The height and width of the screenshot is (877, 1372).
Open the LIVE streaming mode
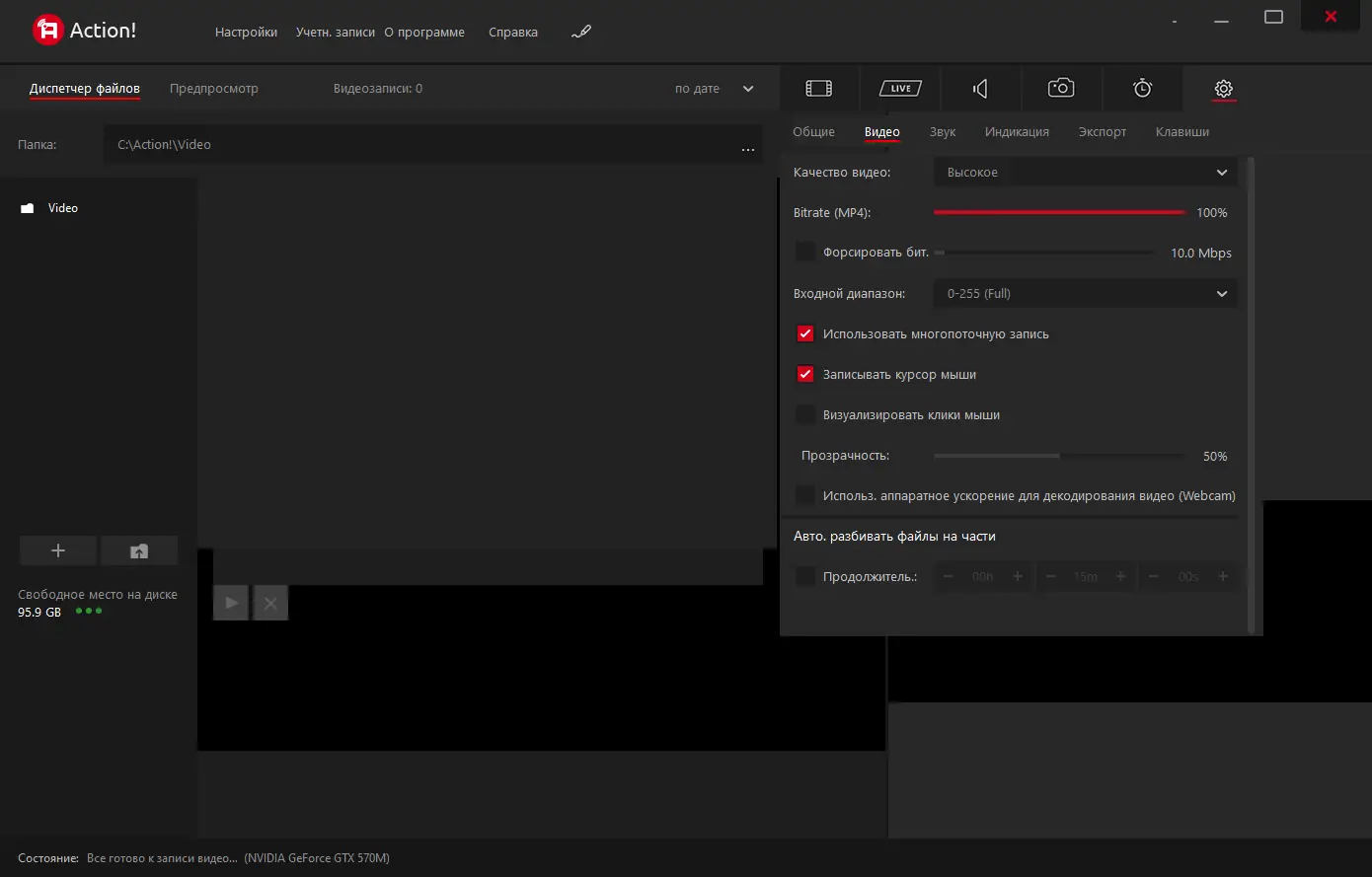tap(900, 89)
